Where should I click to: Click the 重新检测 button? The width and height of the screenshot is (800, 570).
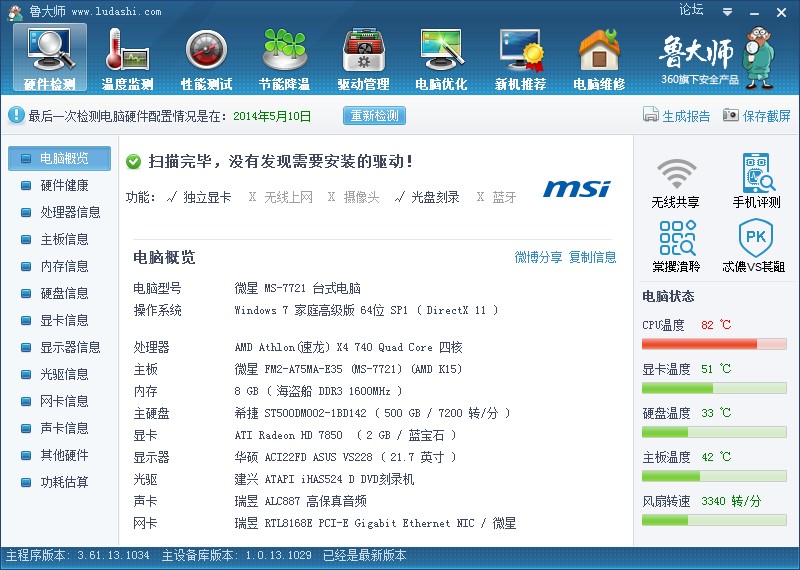pyautogui.click(x=374, y=116)
